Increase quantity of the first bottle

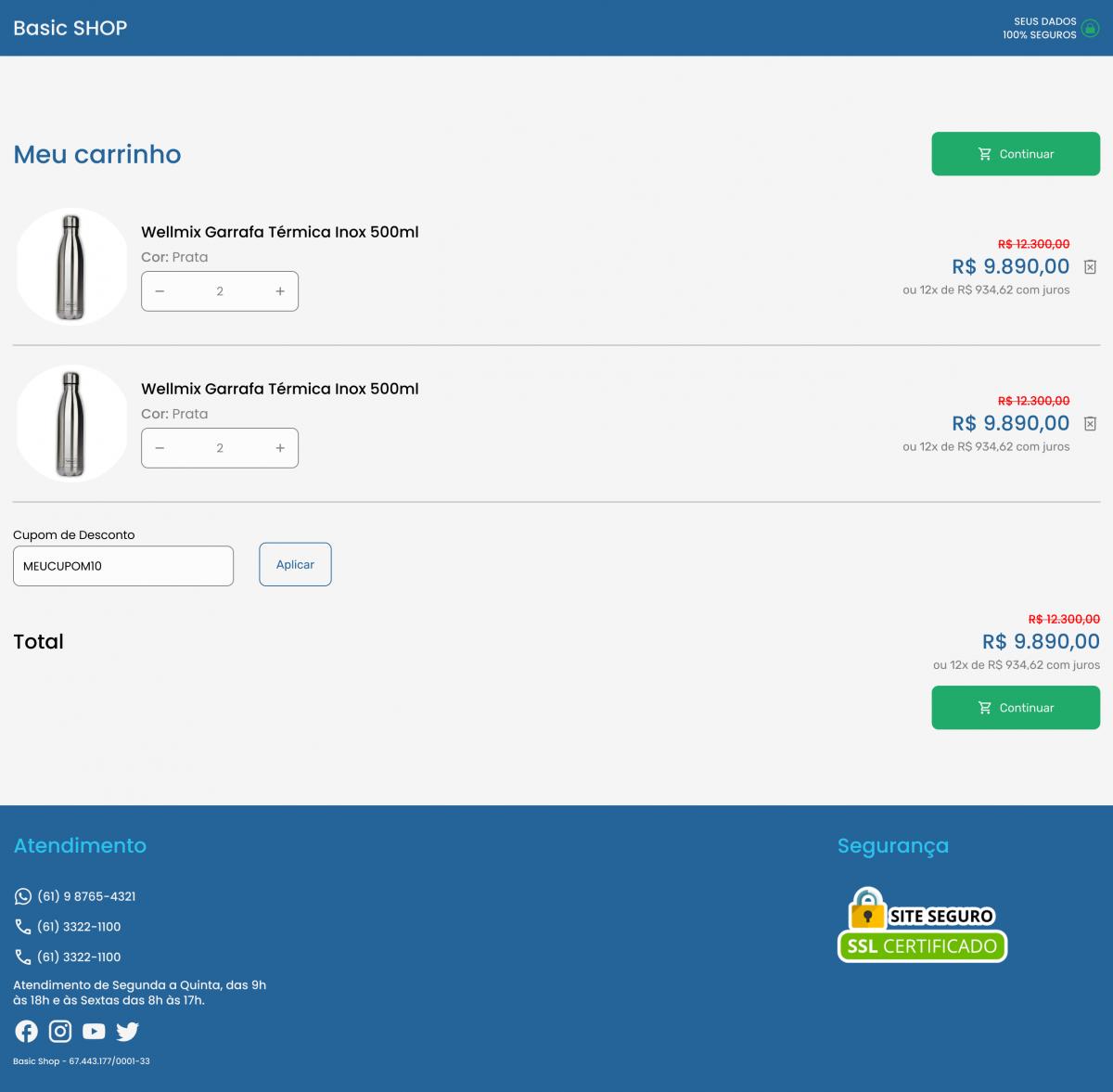click(x=280, y=291)
